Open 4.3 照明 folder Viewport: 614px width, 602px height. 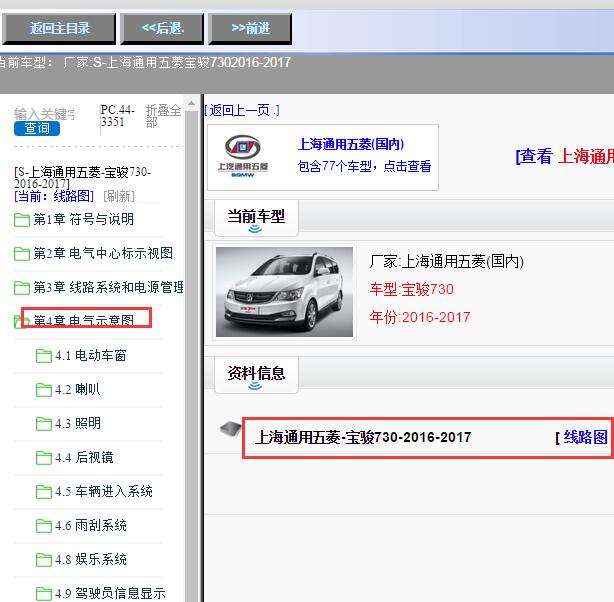pyautogui.click(x=78, y=424)
